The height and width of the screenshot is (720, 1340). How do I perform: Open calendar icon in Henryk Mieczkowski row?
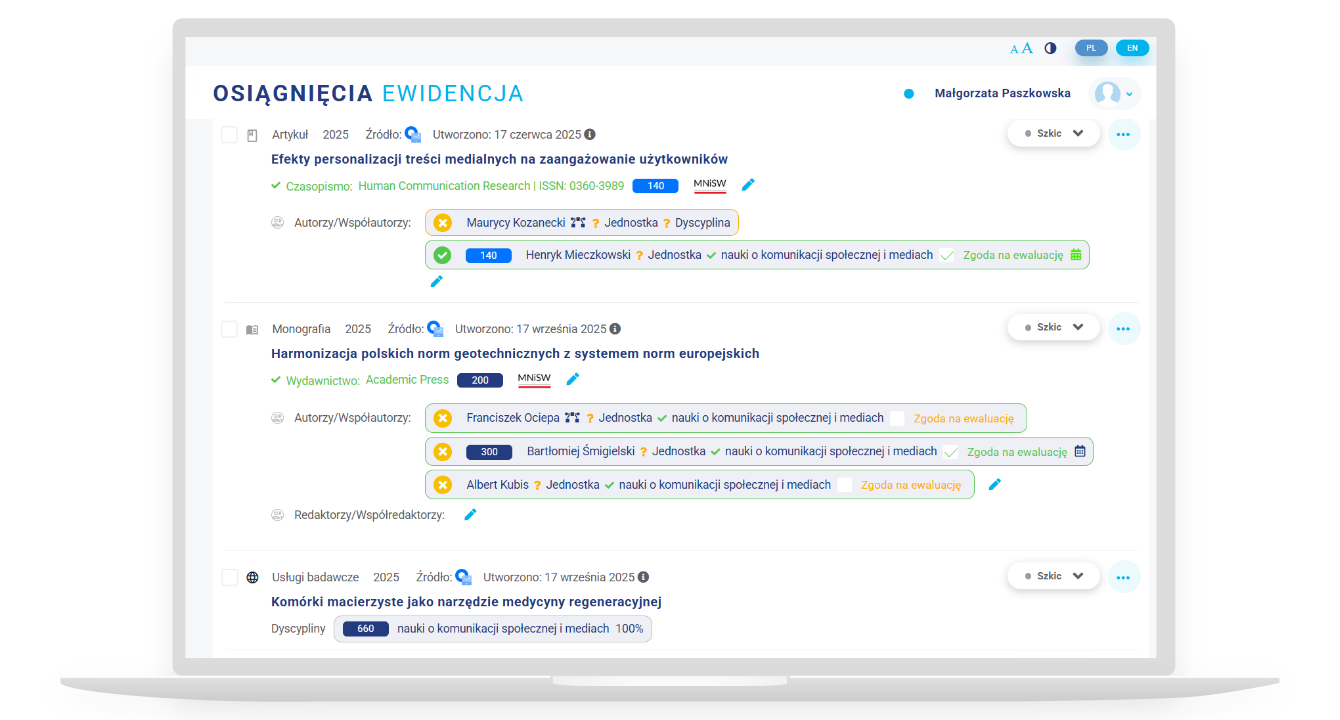coord(1076,255)
